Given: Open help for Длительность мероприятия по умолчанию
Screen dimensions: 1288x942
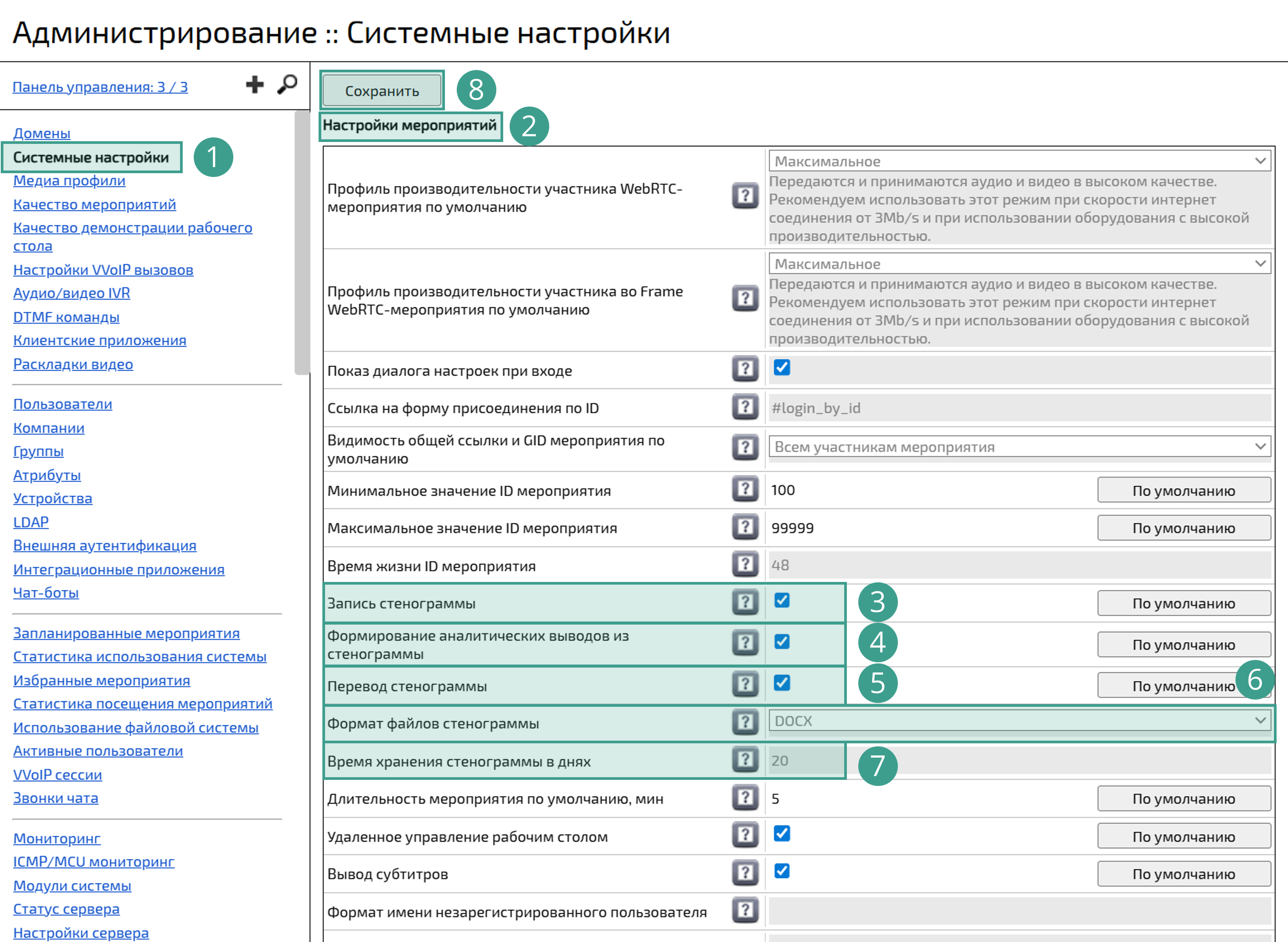Looking at the screenshot, I should coord(744,798).
